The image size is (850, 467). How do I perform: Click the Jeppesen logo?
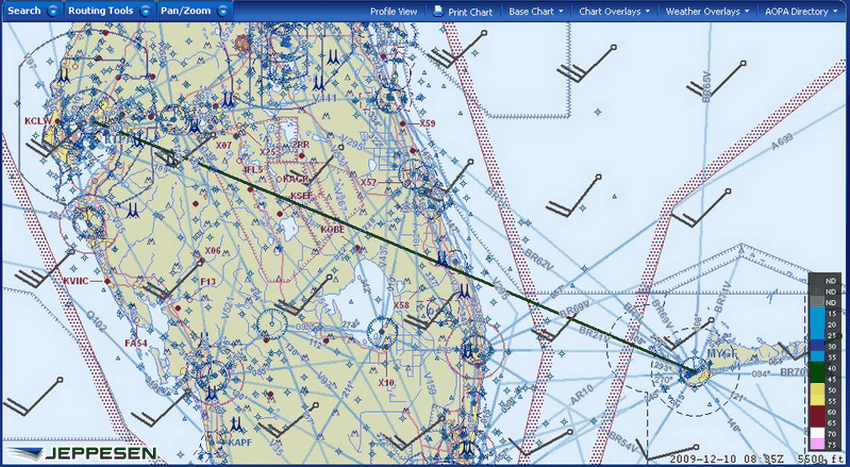click(82, 453)
